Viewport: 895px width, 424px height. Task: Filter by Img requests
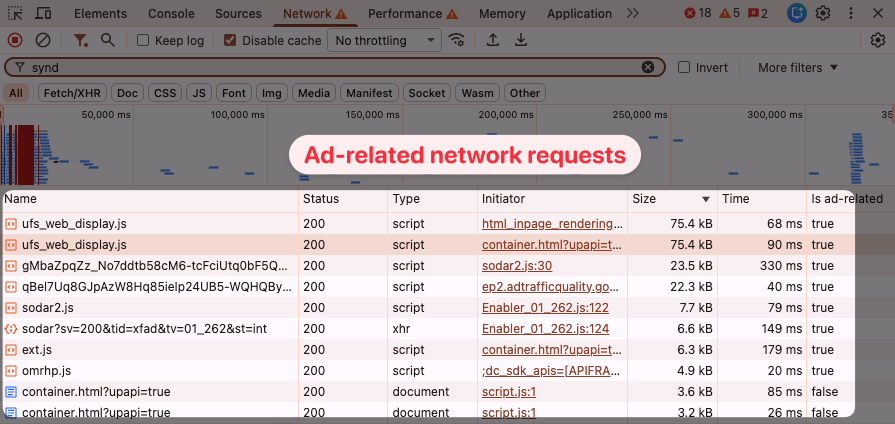point(272,93)
